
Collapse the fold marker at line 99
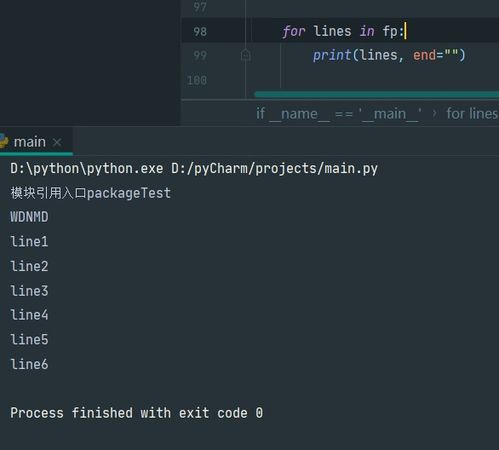click(246, 55)
